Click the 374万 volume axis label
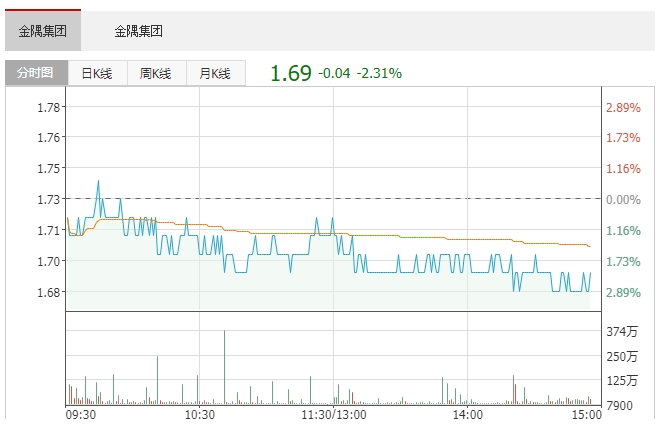 pos(622,331)
